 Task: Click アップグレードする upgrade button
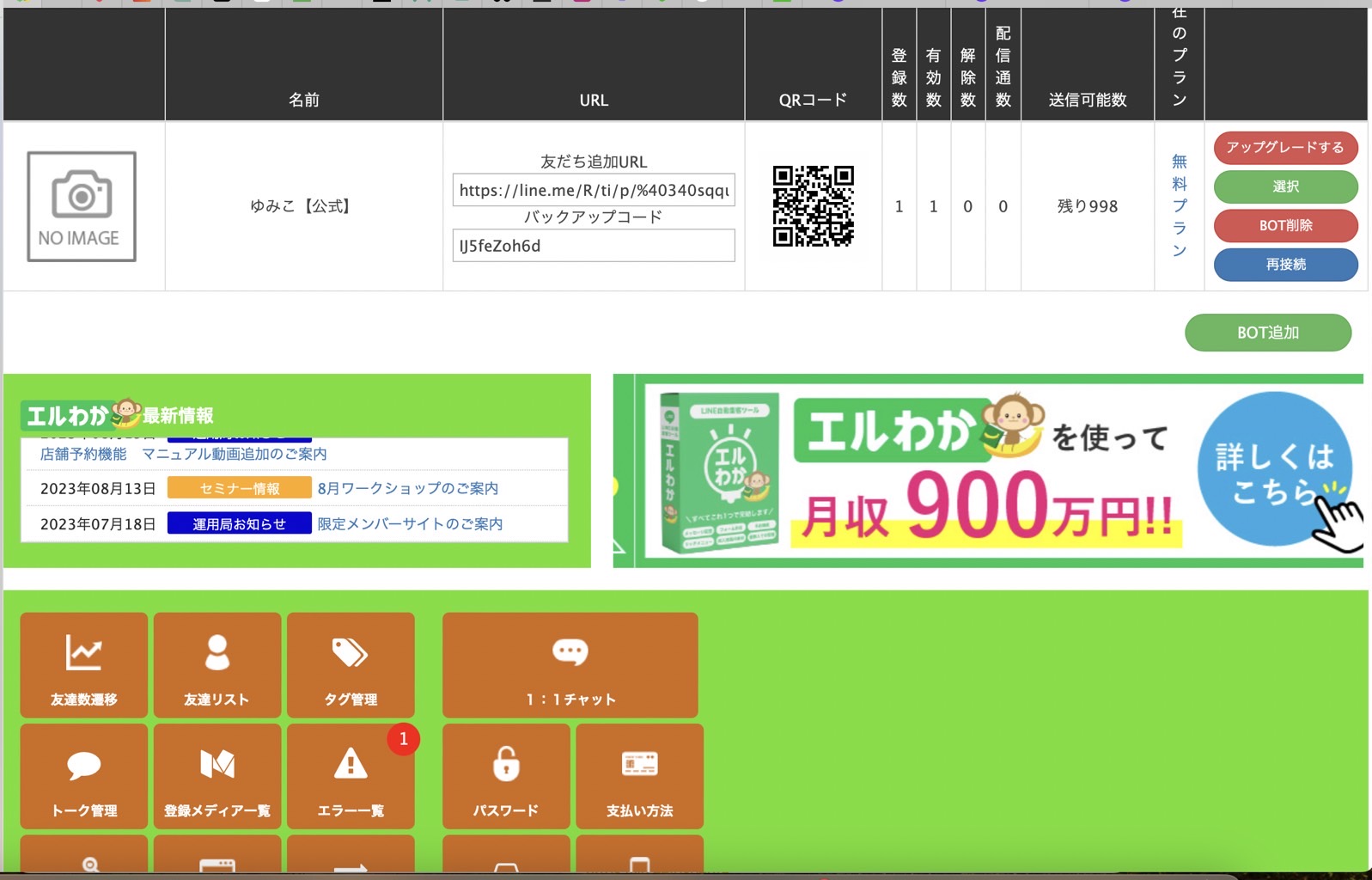click(x=1285, y=147)
